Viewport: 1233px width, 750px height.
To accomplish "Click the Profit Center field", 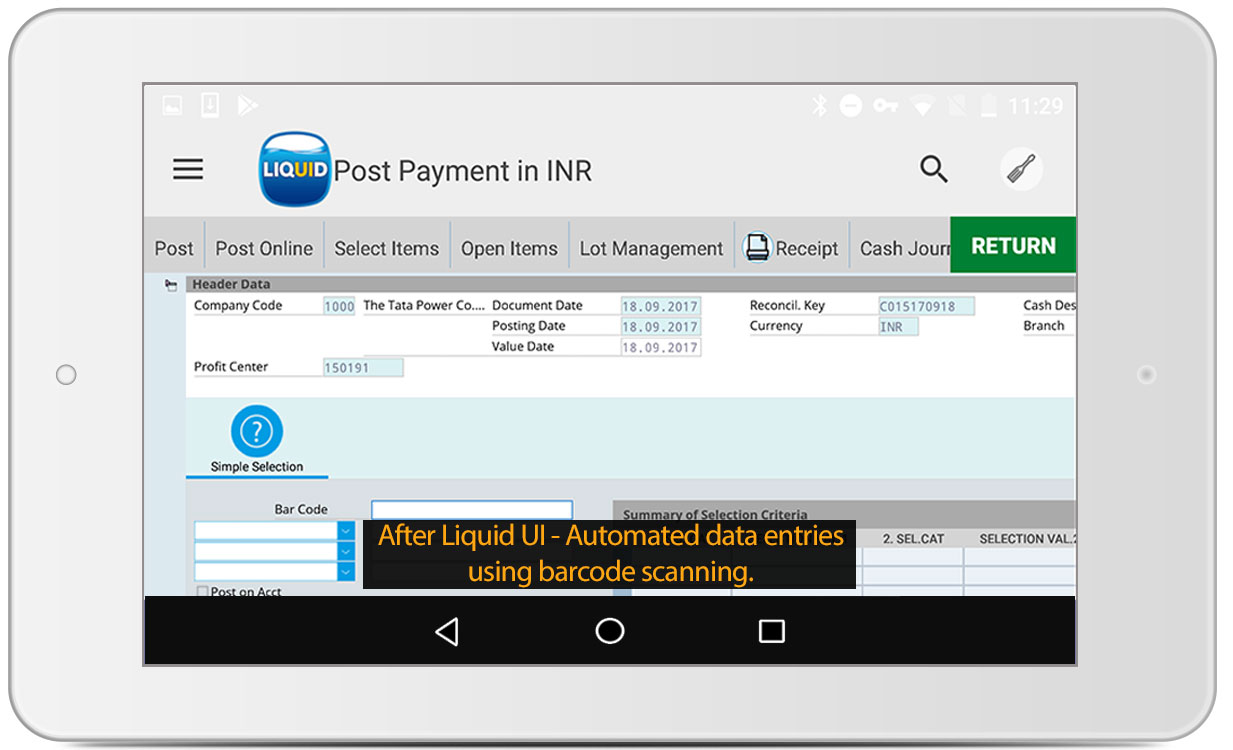I will pyautogui.click(x=363, y=368).
